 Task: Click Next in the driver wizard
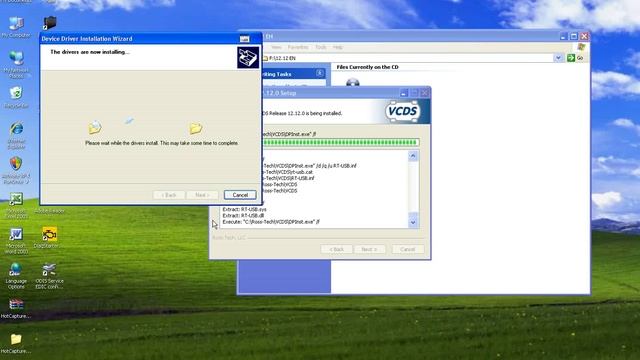202,195
